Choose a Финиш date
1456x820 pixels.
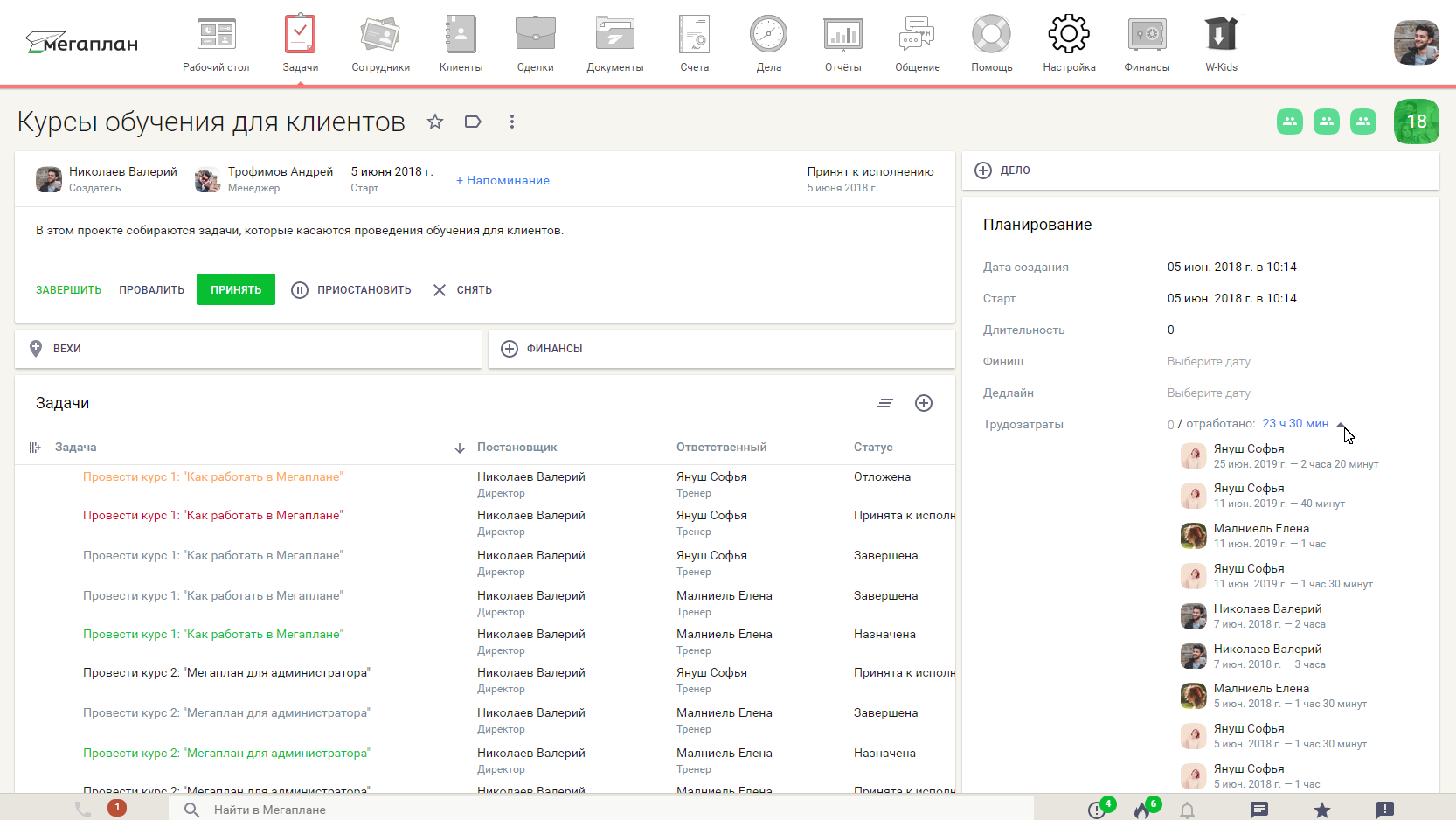tap(1209, 361)
